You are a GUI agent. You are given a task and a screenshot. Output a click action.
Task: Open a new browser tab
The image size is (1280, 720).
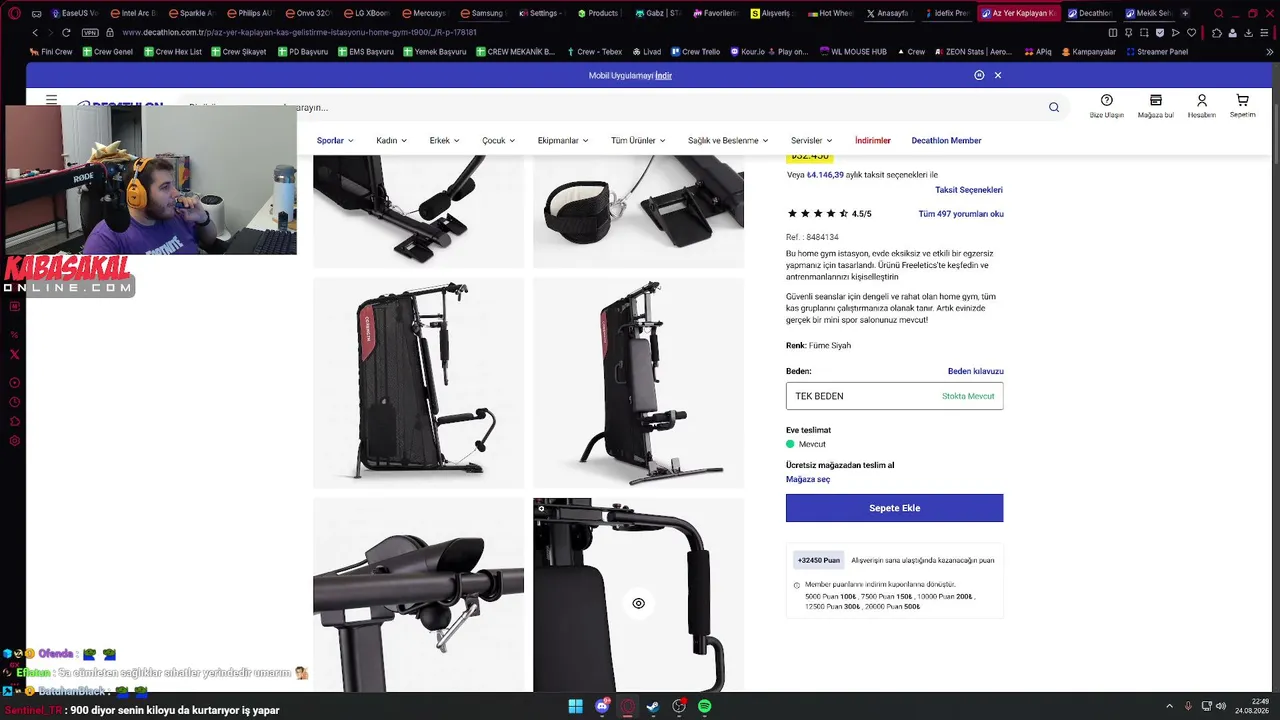point(1186,13)
